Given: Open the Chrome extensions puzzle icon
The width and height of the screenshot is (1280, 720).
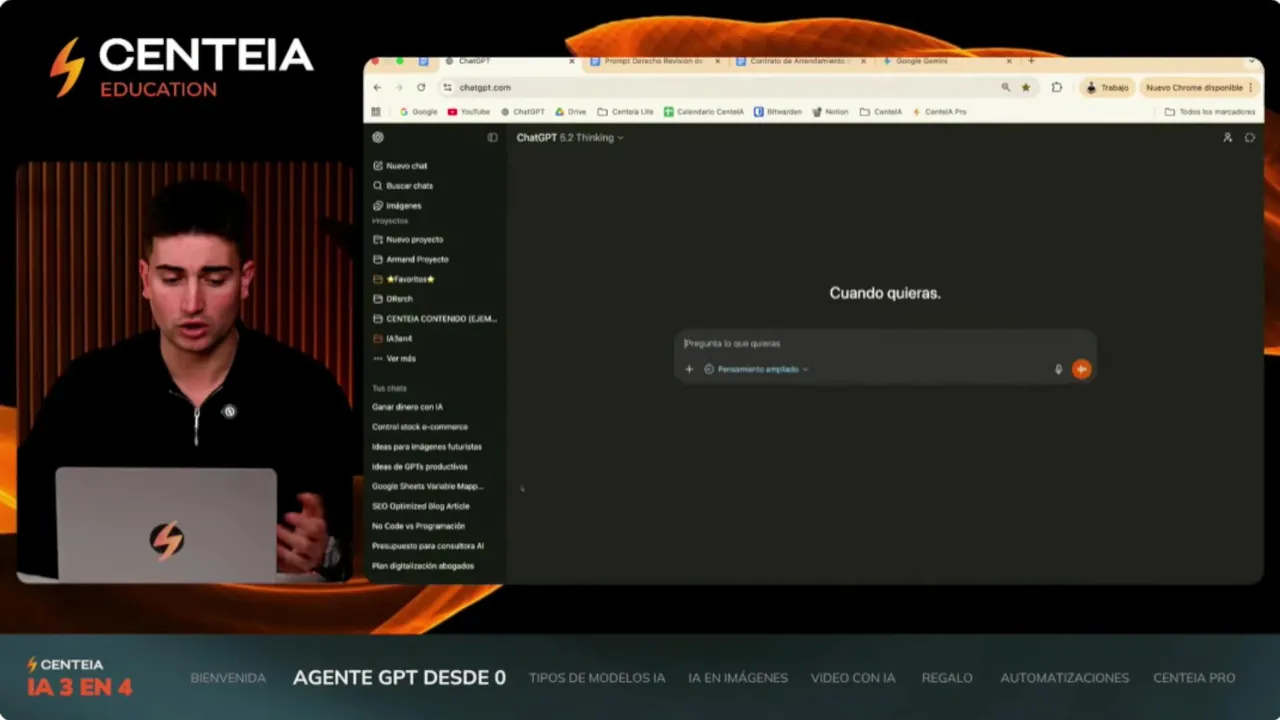Looking at the screenshot, I should point(1057,88).
